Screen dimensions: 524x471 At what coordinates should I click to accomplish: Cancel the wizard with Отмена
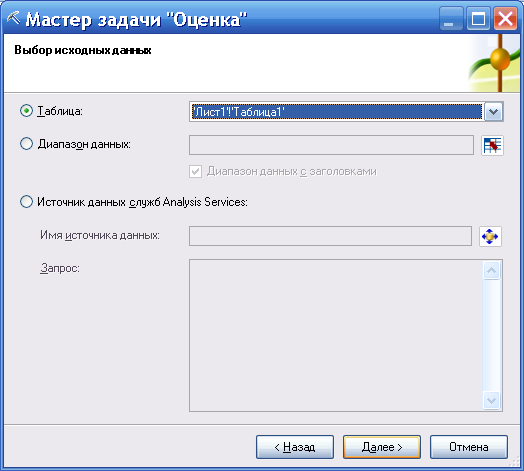point(469,447)
